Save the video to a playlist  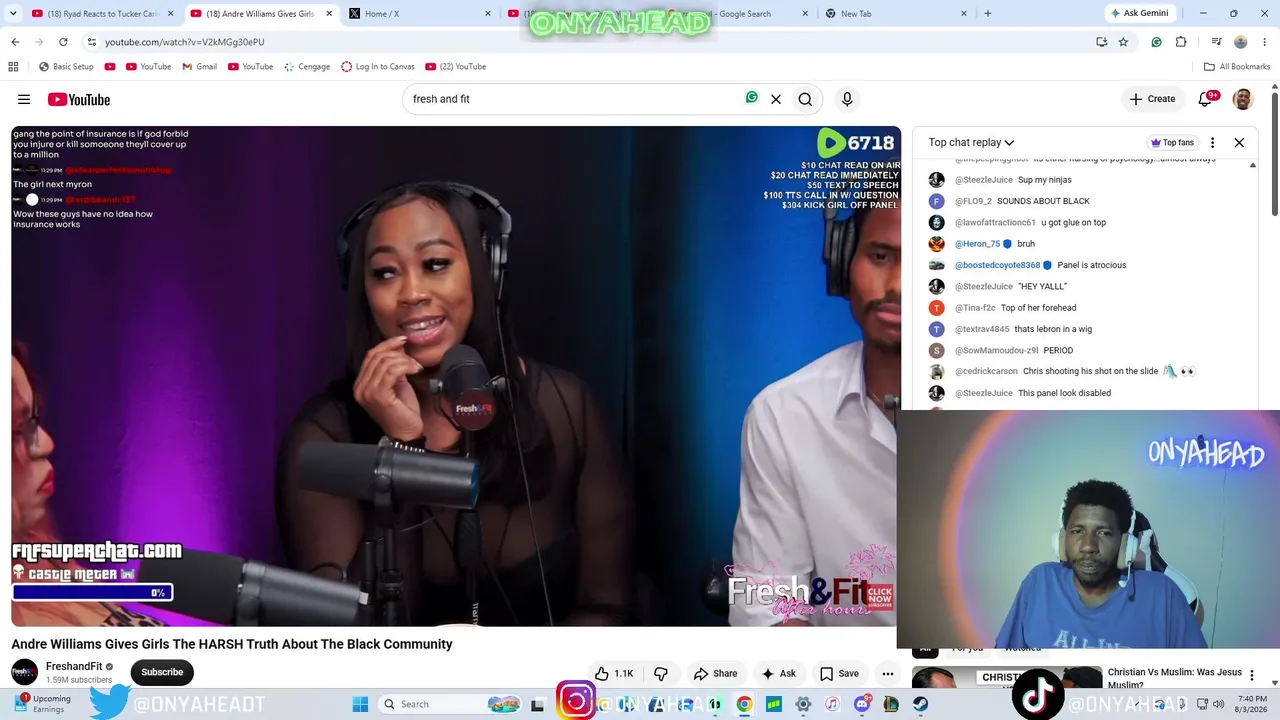point(838,674)
